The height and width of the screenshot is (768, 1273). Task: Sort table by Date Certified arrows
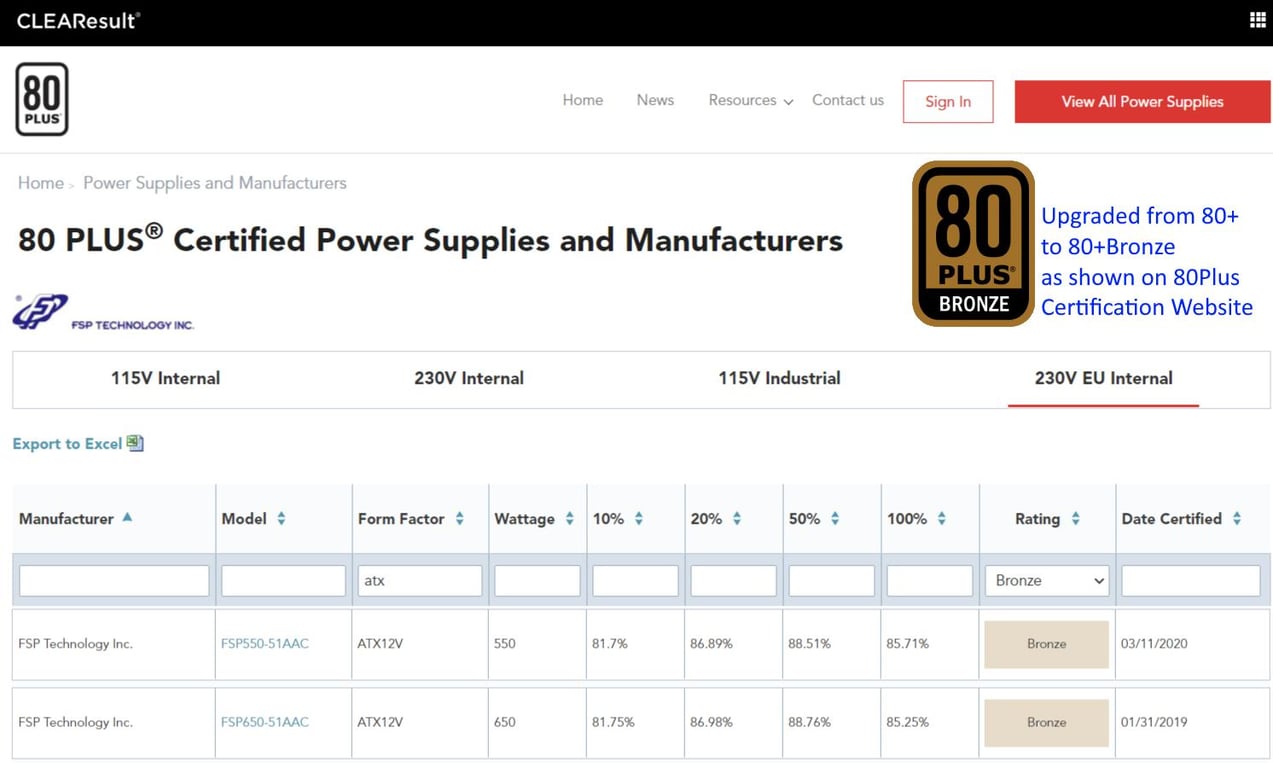tap(1237, 518)
